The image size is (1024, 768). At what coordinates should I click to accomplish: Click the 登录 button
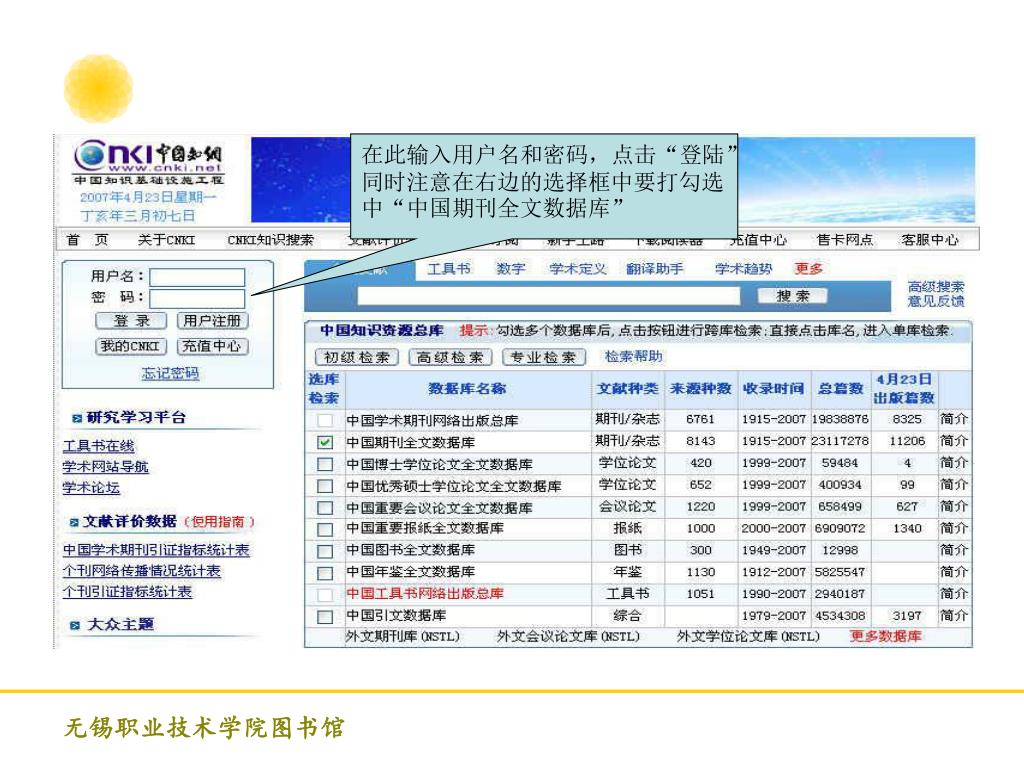tap(132, 321)
